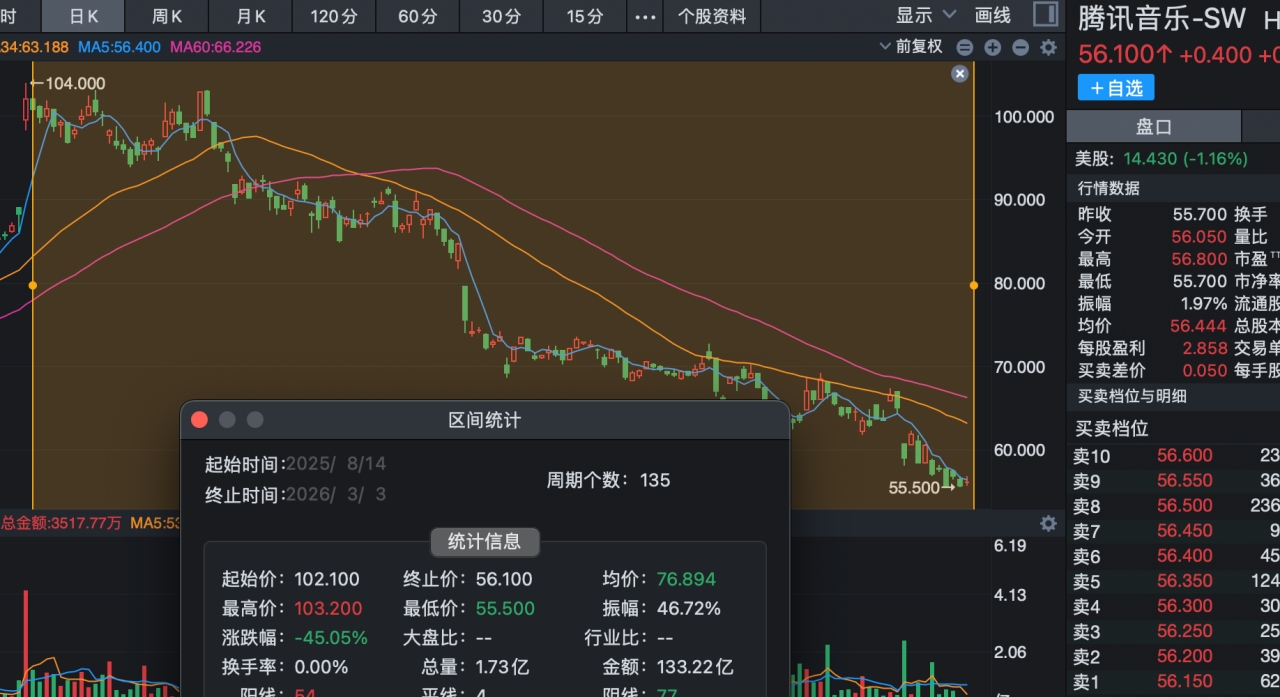The height and width of the screenshot is (697, 1280).
Task: Close the range selection overlay
Action: pyautogui.click(x=960, y=73)
